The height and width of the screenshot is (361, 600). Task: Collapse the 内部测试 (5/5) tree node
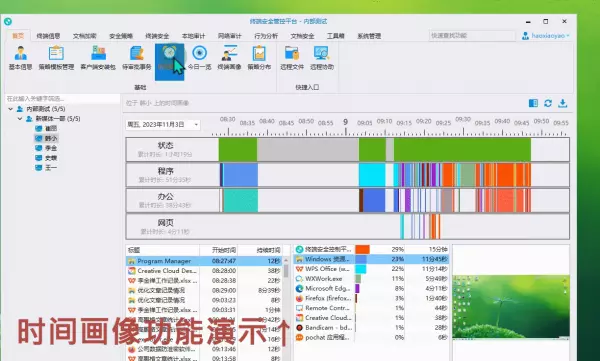point(10,109)
